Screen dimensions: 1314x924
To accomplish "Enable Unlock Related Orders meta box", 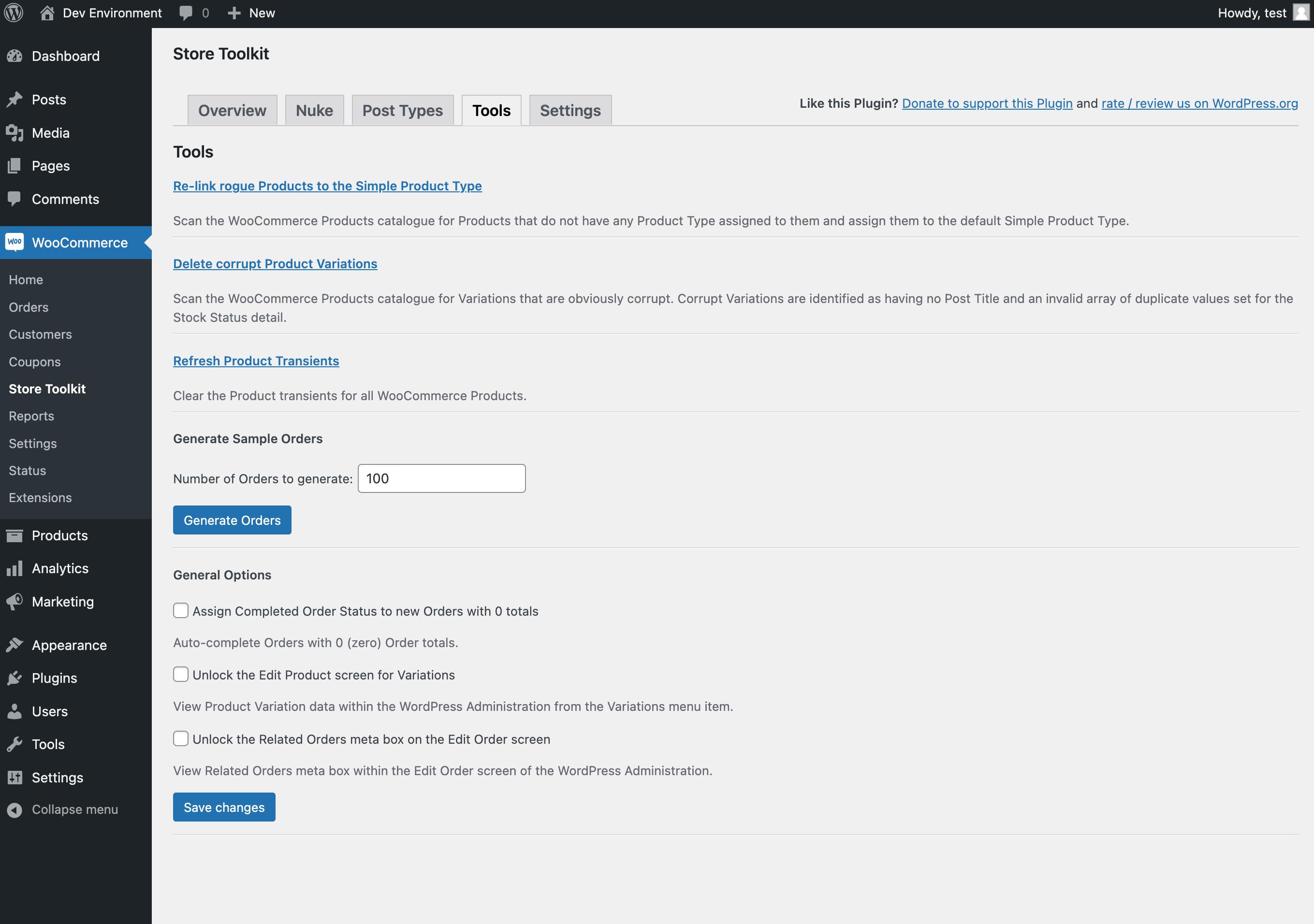I will pos(180,738).
